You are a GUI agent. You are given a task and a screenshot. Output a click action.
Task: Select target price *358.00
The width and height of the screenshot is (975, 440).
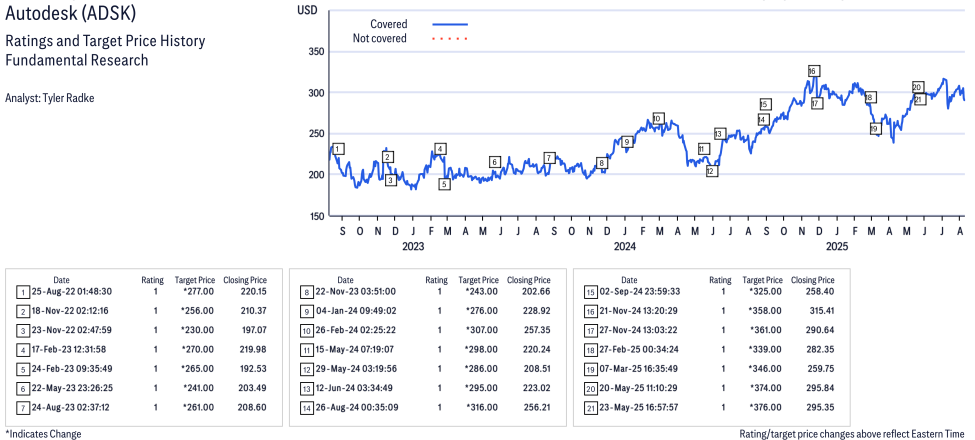point(766,311)
